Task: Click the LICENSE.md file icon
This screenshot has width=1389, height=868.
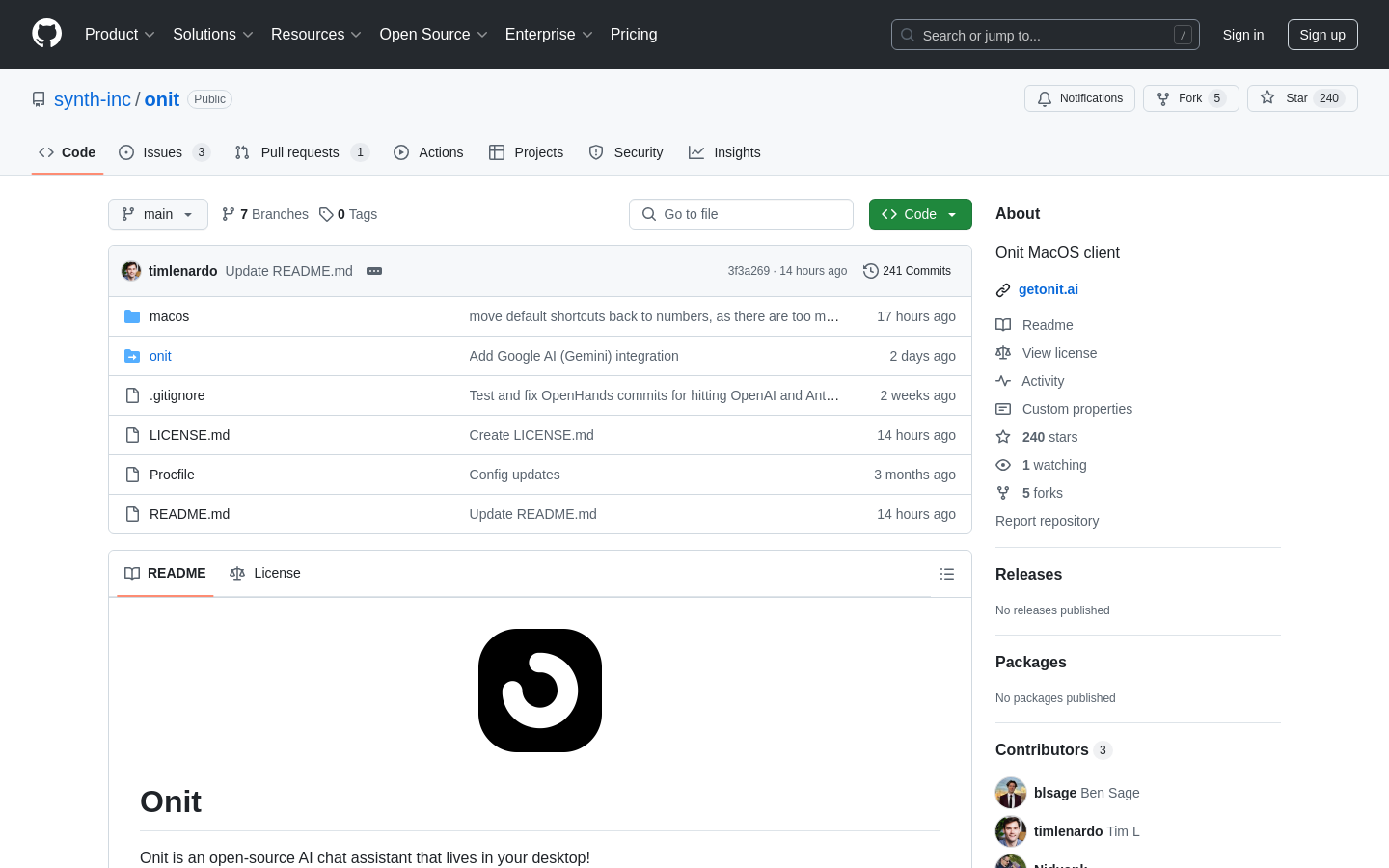Action: [x=132, y=435]
